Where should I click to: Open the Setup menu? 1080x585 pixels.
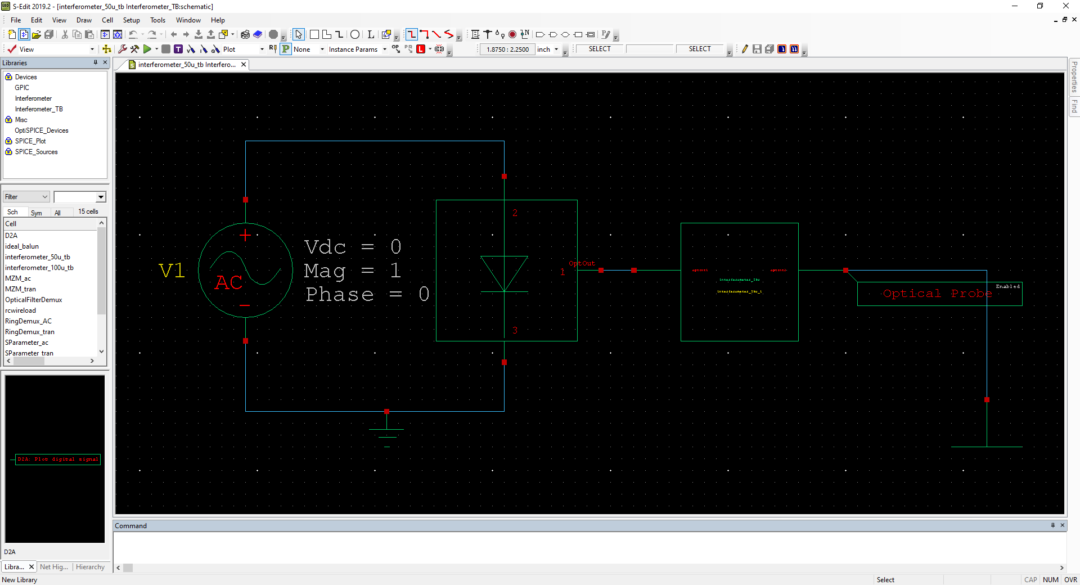click(x=131, y=20)
